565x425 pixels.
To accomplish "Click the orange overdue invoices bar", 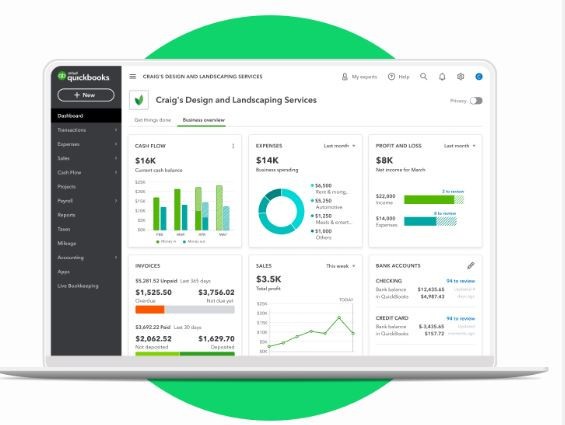I will click(x=150, y=310).
